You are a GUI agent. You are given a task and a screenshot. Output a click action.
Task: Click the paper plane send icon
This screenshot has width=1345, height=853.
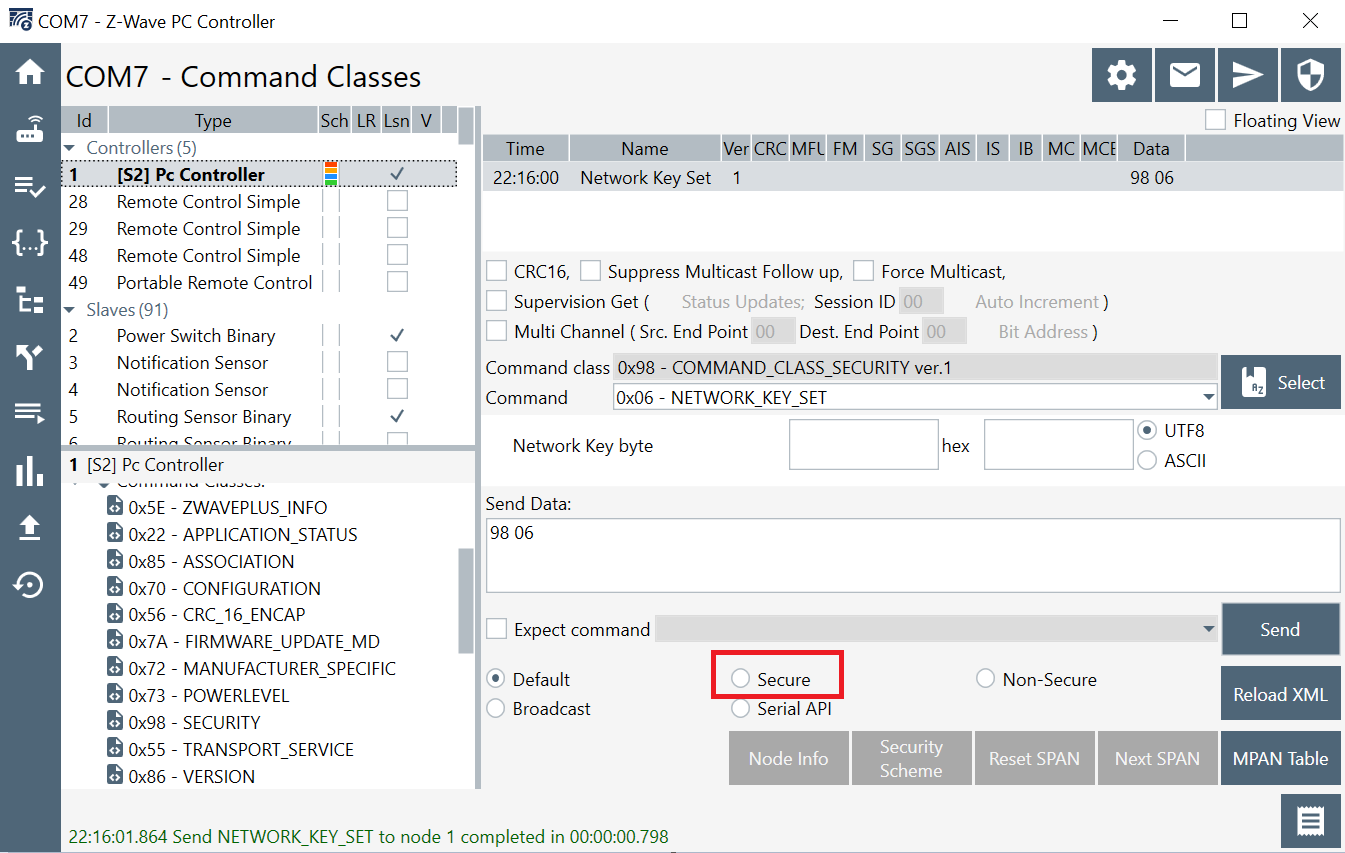pos(1247,75)
